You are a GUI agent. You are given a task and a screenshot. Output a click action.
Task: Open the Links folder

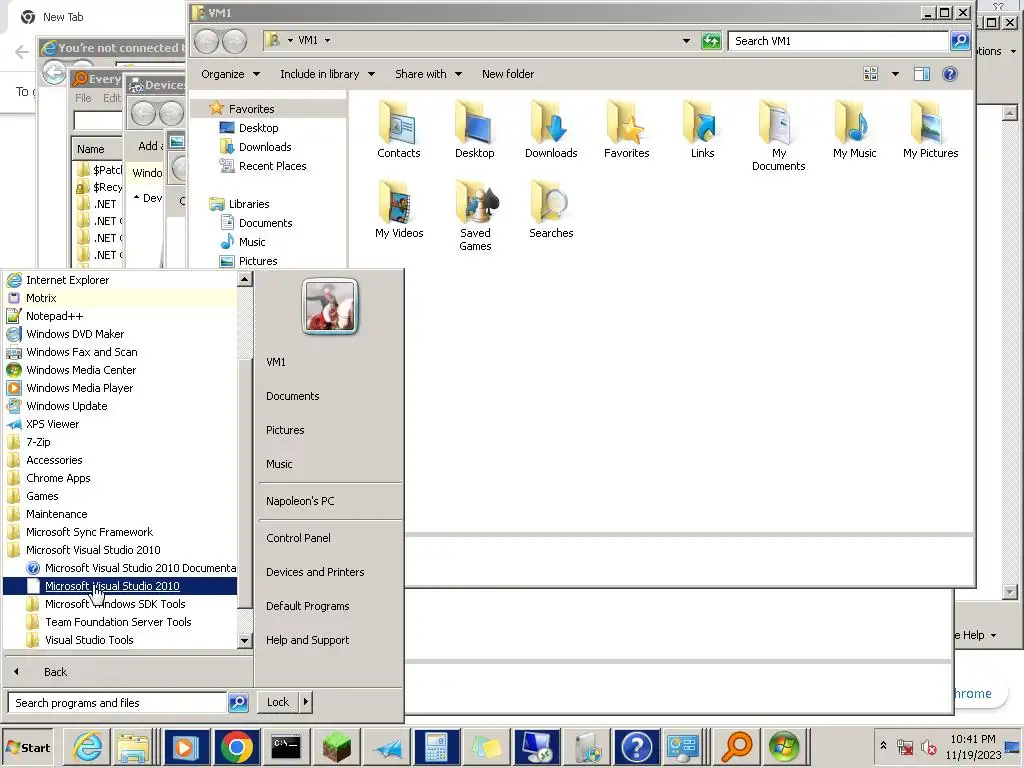(703, 129)
